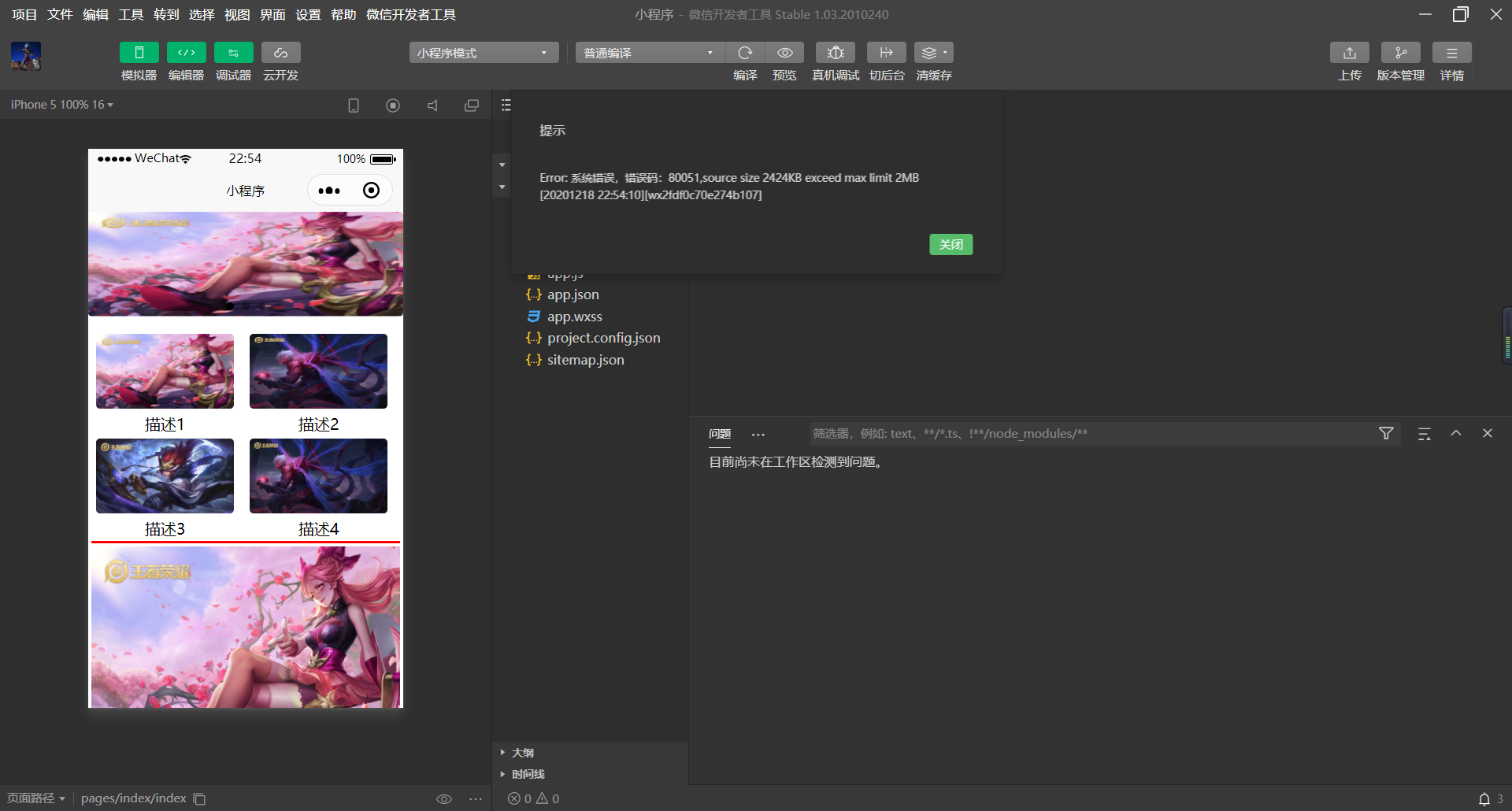Screen dimensions: 1512x811
Task: Close the error prompt with 关闭 button
Action: pos(951,245)
